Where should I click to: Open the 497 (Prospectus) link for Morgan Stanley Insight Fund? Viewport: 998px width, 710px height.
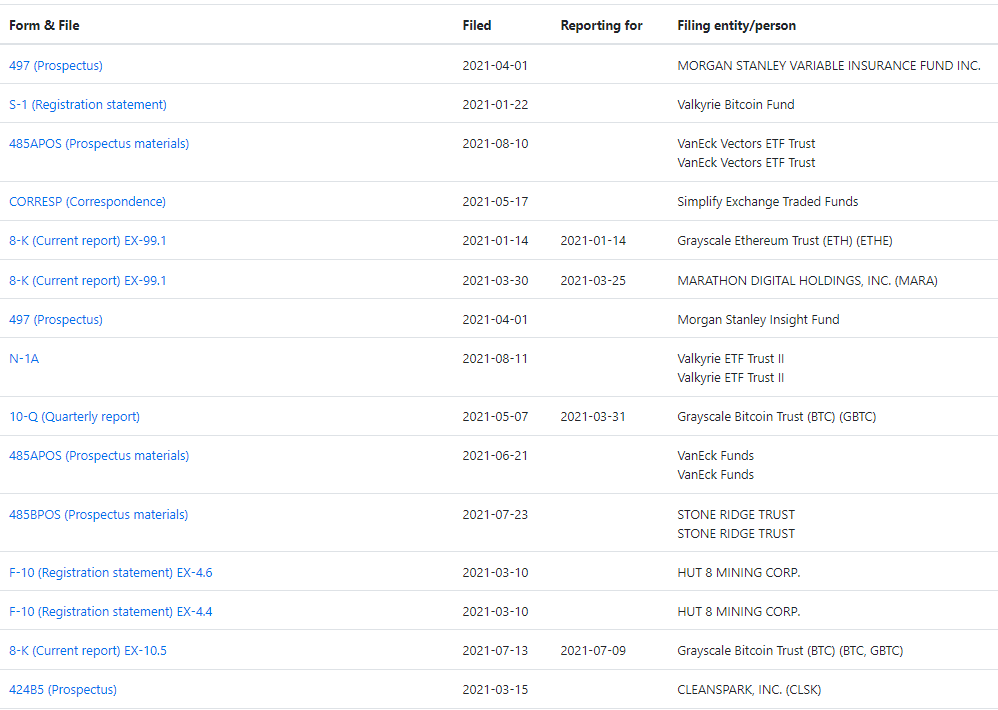point(56,319)
